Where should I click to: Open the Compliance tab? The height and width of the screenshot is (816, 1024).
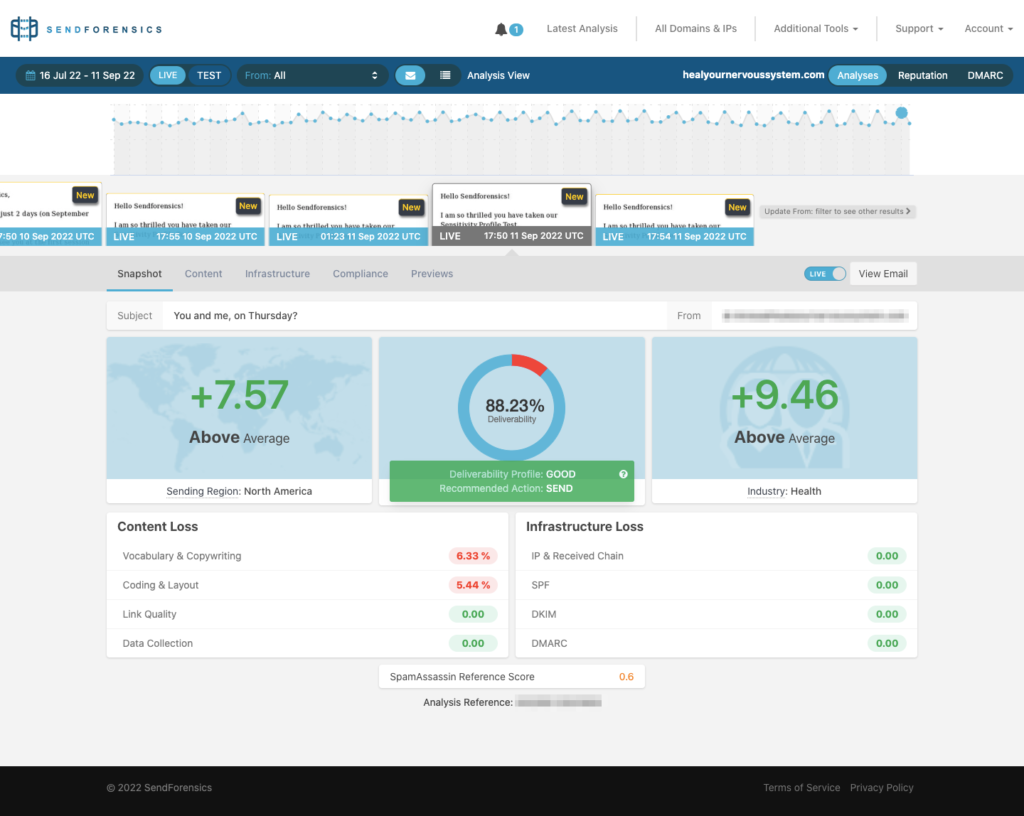[360, 274]
